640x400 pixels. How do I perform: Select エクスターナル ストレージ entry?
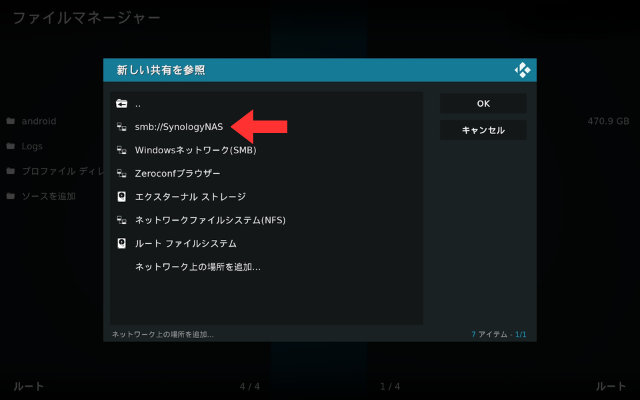click(x=190, y=197)
